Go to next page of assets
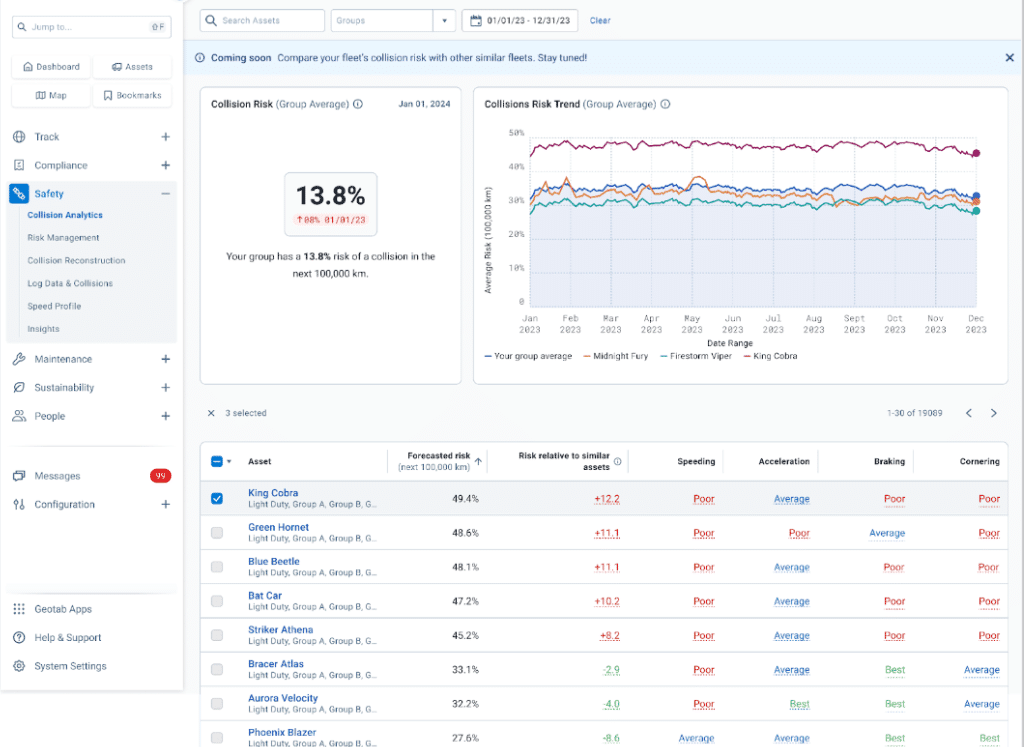This screenshot has height=747, width=1024. 993,413
